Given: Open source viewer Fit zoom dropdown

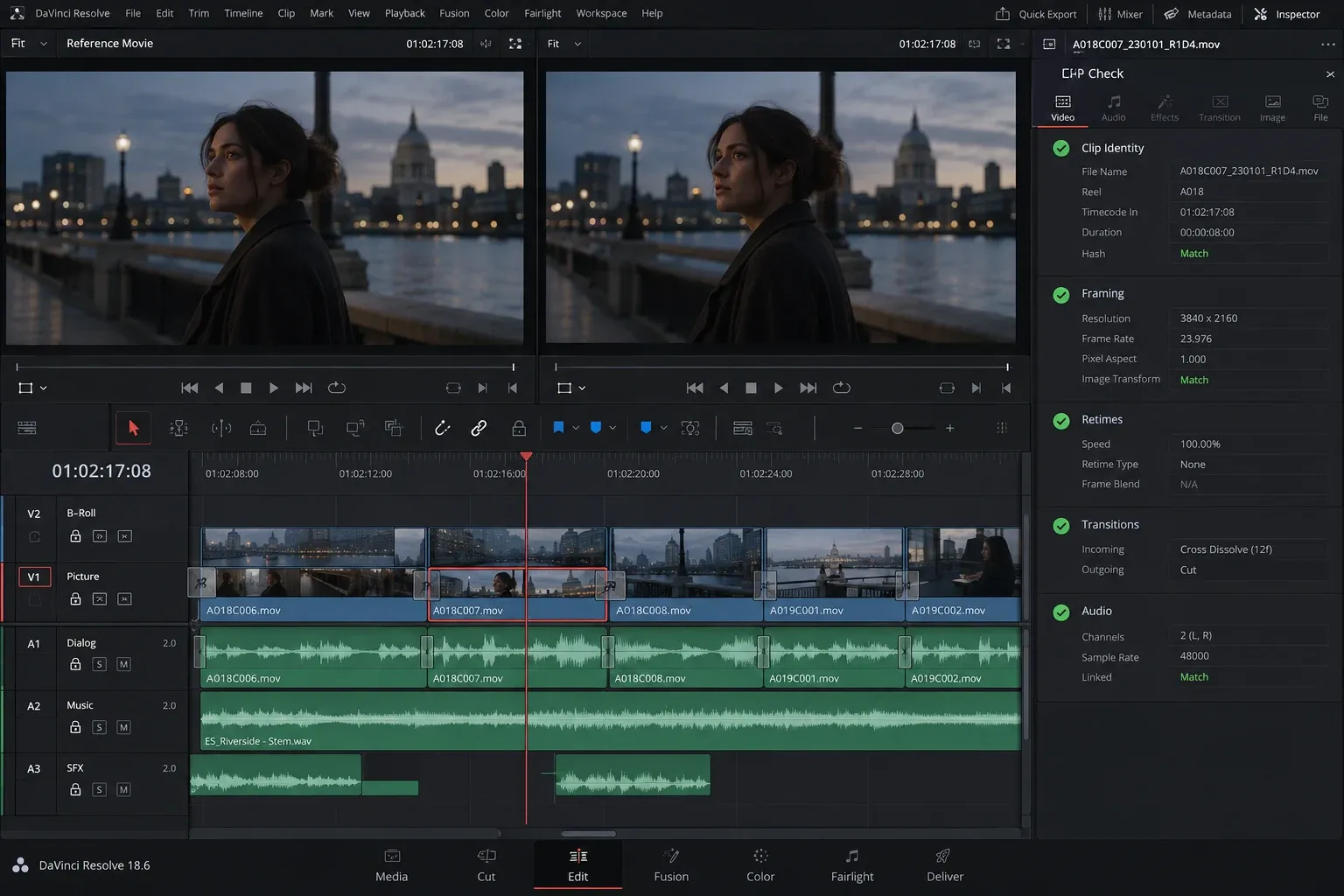Looking at the screenshot, I should click(x=28, y=43).
